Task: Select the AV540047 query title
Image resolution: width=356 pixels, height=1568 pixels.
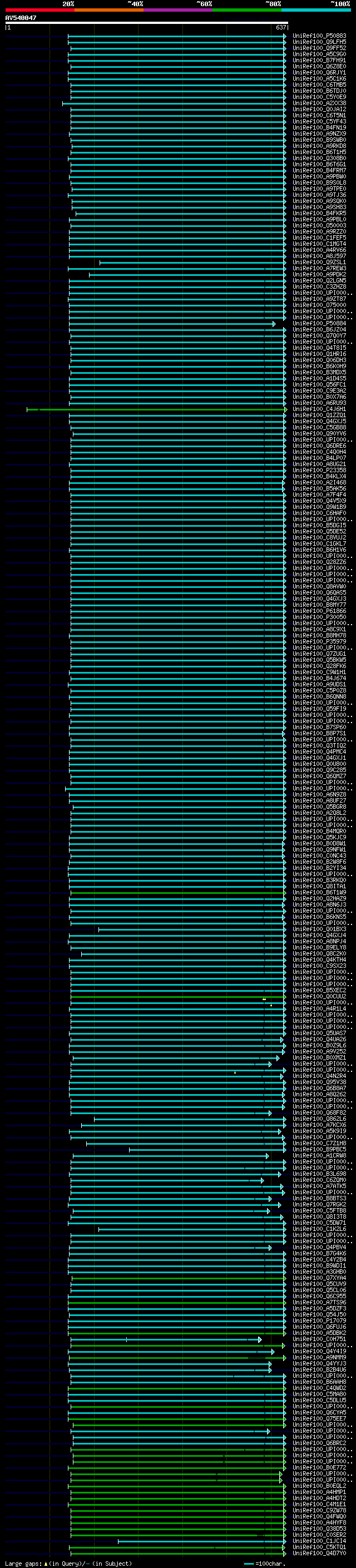Action: (x=21, y=18)
